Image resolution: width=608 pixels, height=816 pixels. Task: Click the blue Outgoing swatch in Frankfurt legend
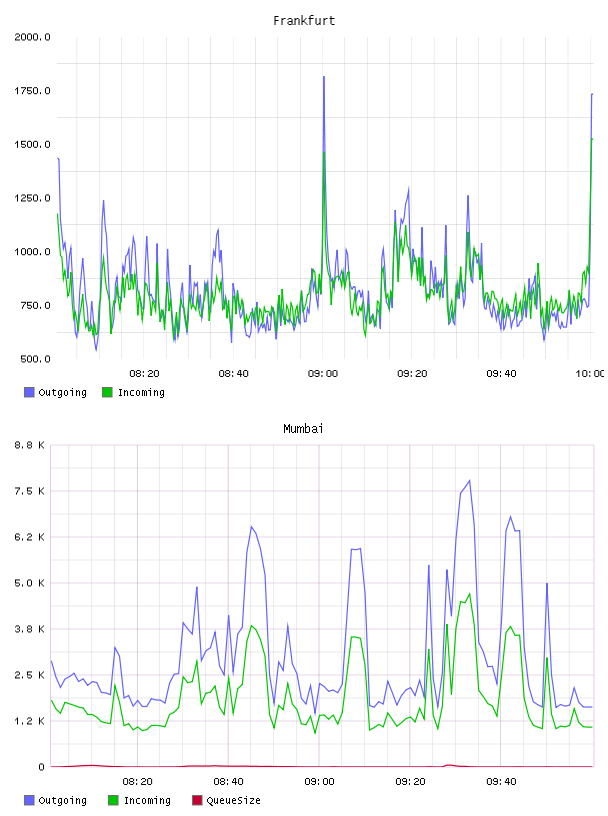click(x=29, y=392)
